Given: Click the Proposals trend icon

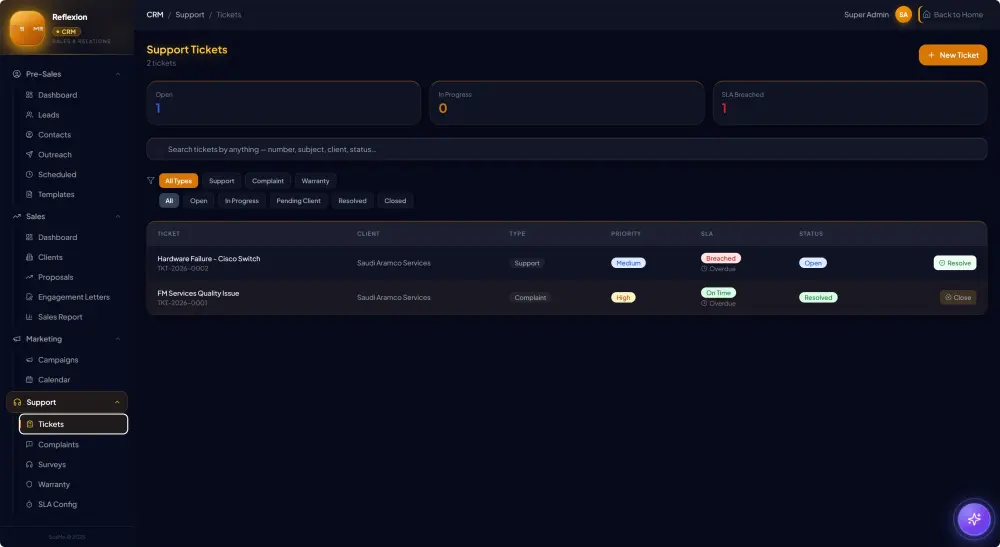Looking at the screenshot, I should tap(29, 277).
